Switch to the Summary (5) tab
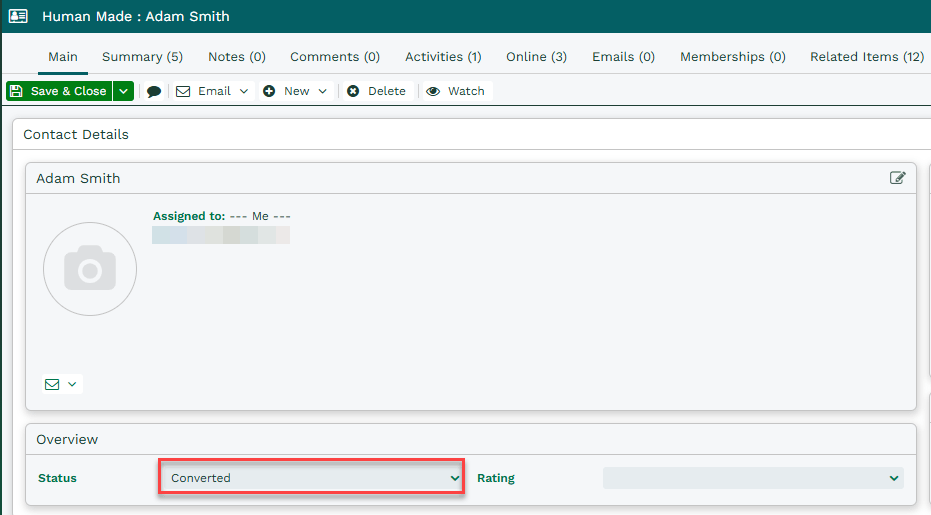Screen dimensions: 931x515 [142, 57]
